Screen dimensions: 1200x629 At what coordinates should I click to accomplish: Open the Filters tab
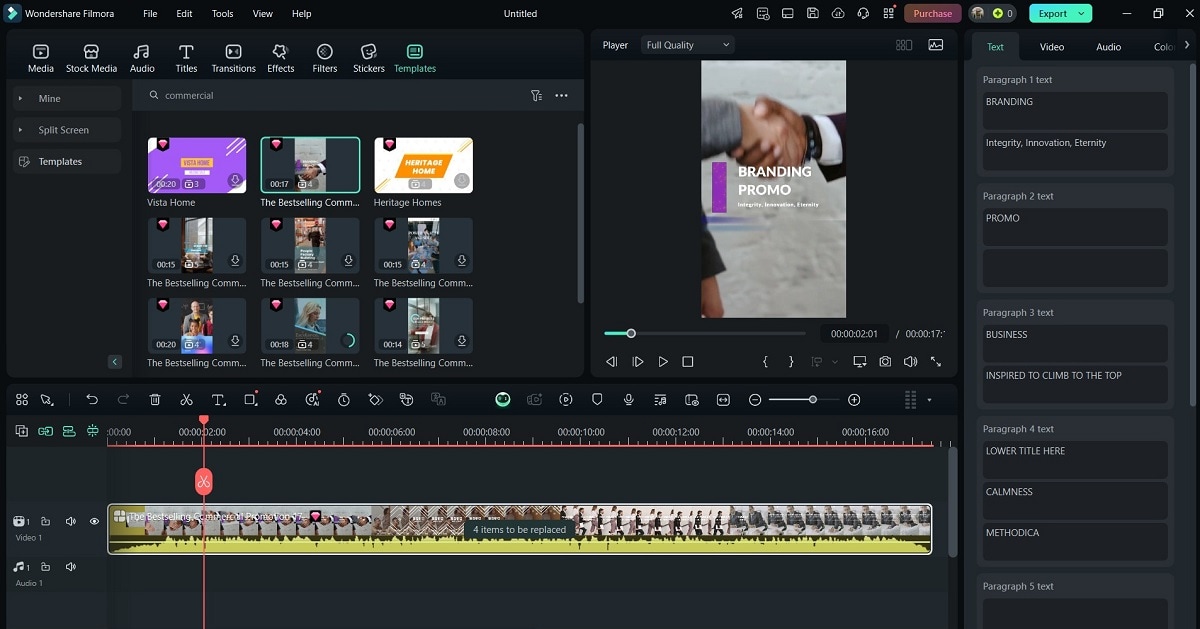[x=324, y=58]
